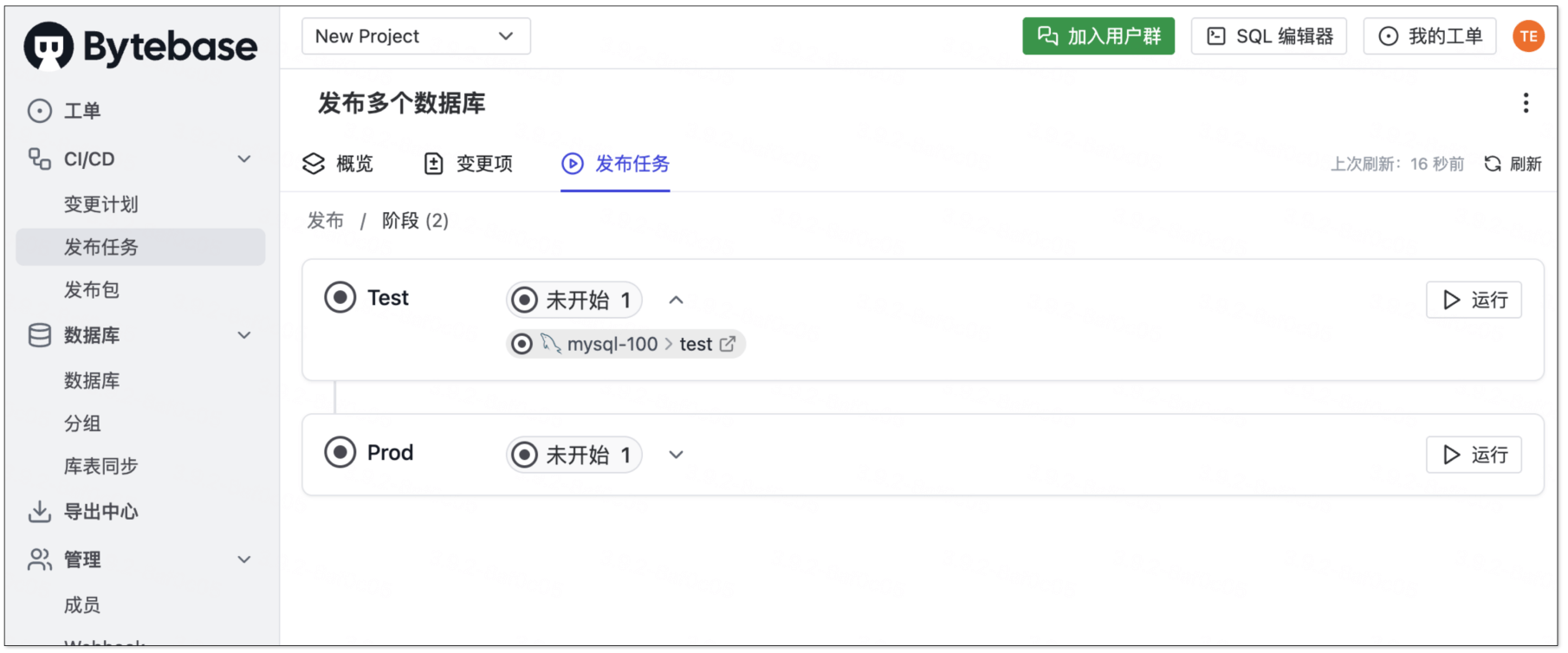The width and height of the screenshot is (1568, 653).
Task: Click the MySQL dolphin icon for mysql-100
Action: (x=550, y=344)
